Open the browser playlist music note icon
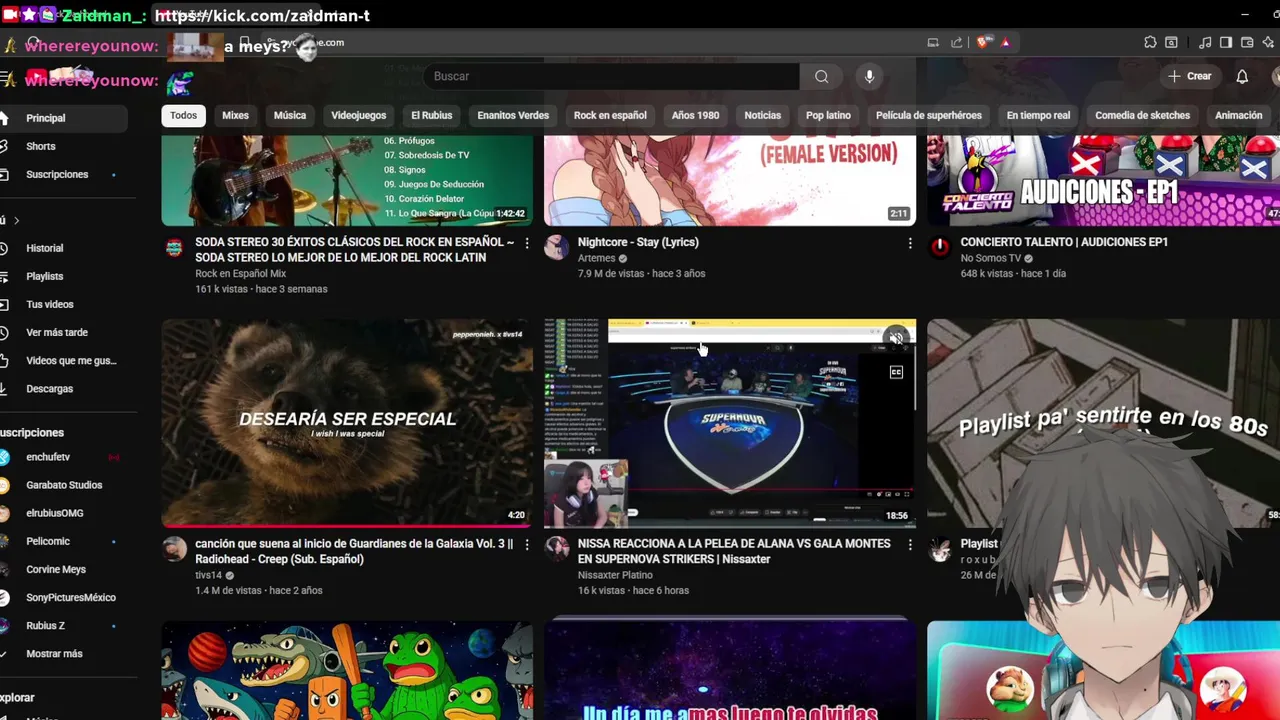This screenshot has height=720, width=1280. click(1205, 42)
